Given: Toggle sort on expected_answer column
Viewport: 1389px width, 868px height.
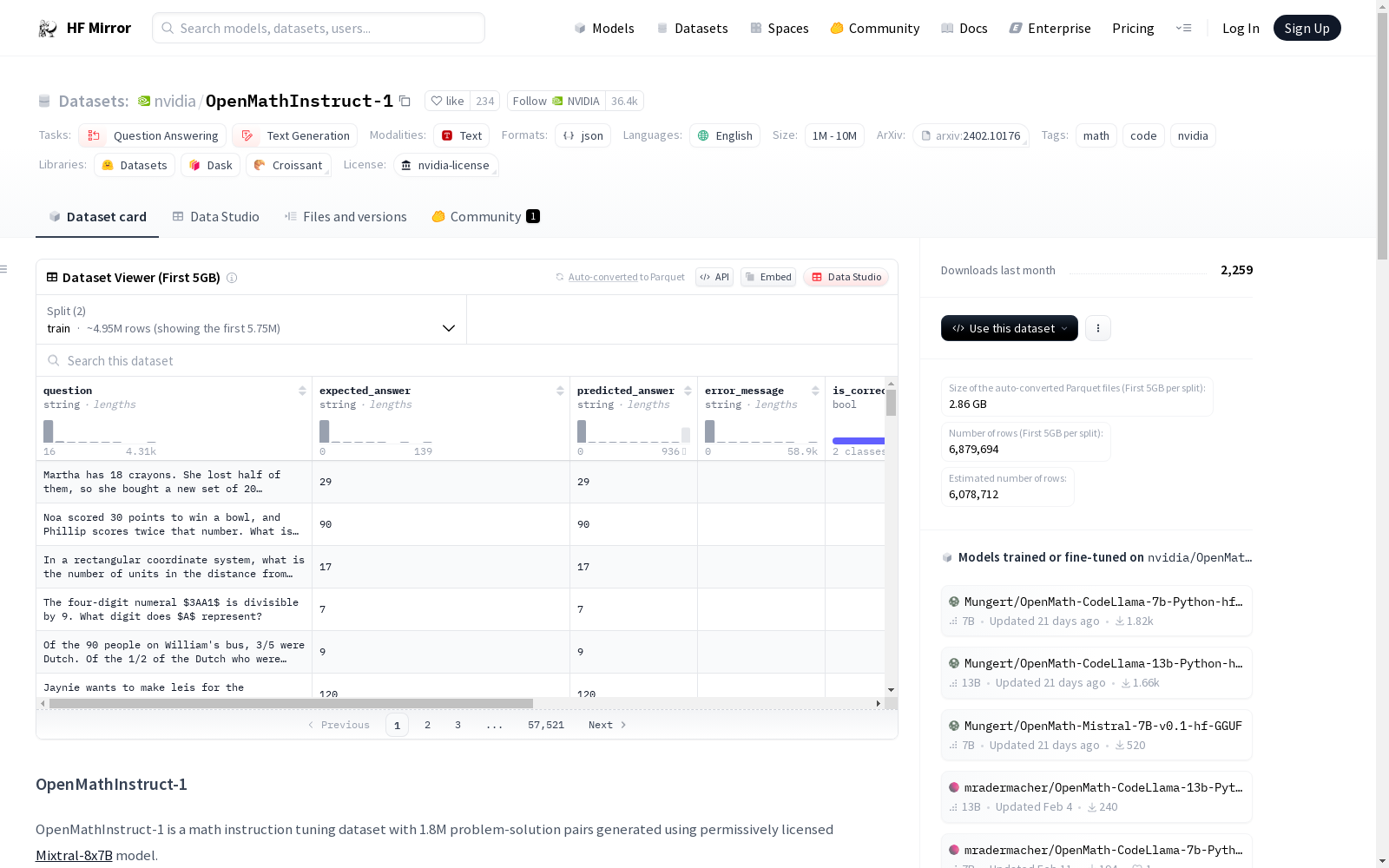Looking at the screenshot, I should point(560,391).
